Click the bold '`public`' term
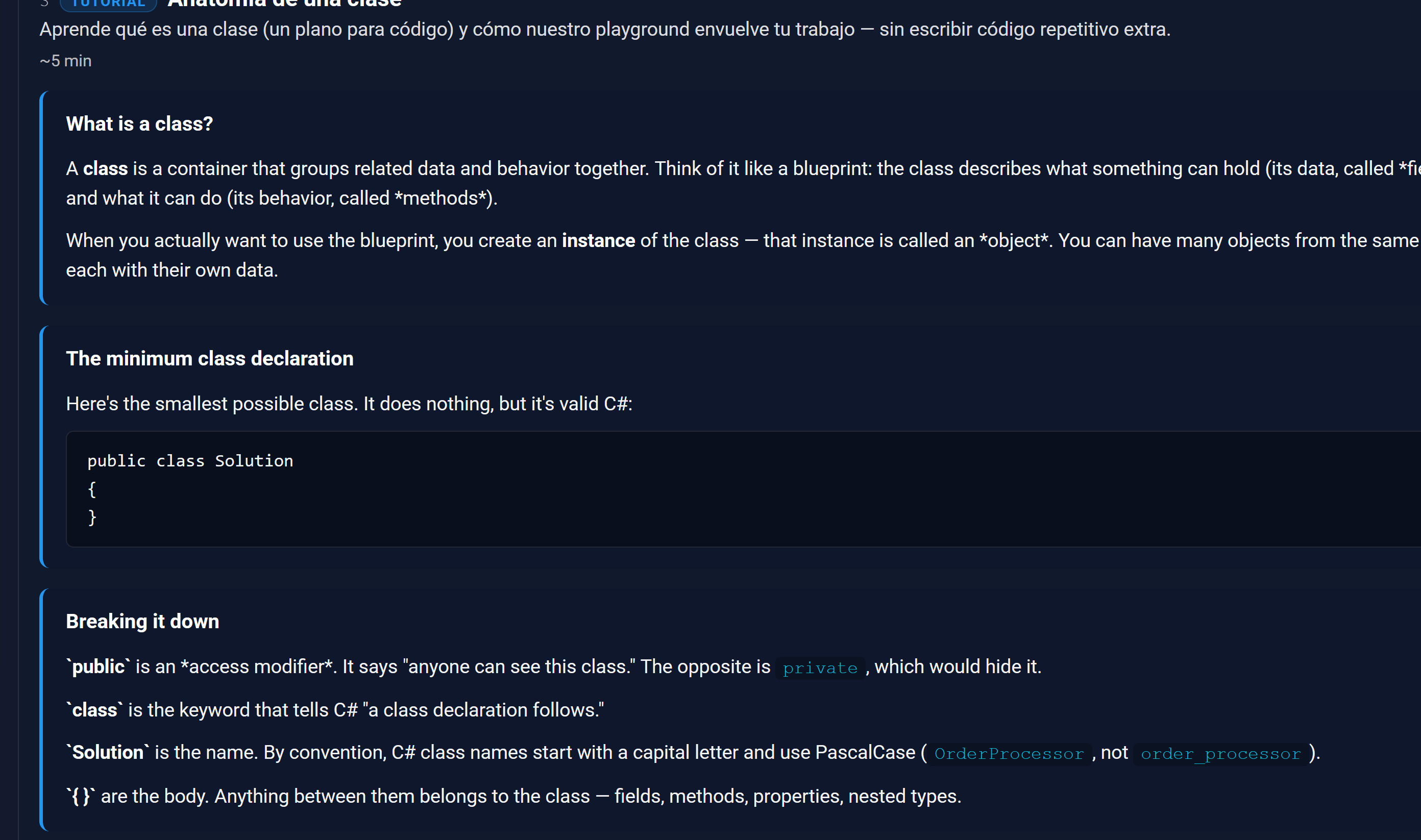This screenshot has height=840, width=1421. coord(99,666)
